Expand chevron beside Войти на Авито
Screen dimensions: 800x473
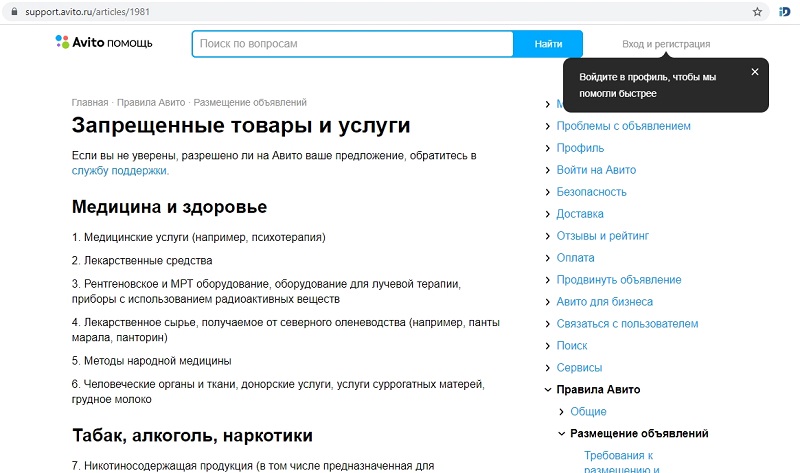tap(547, 170)
